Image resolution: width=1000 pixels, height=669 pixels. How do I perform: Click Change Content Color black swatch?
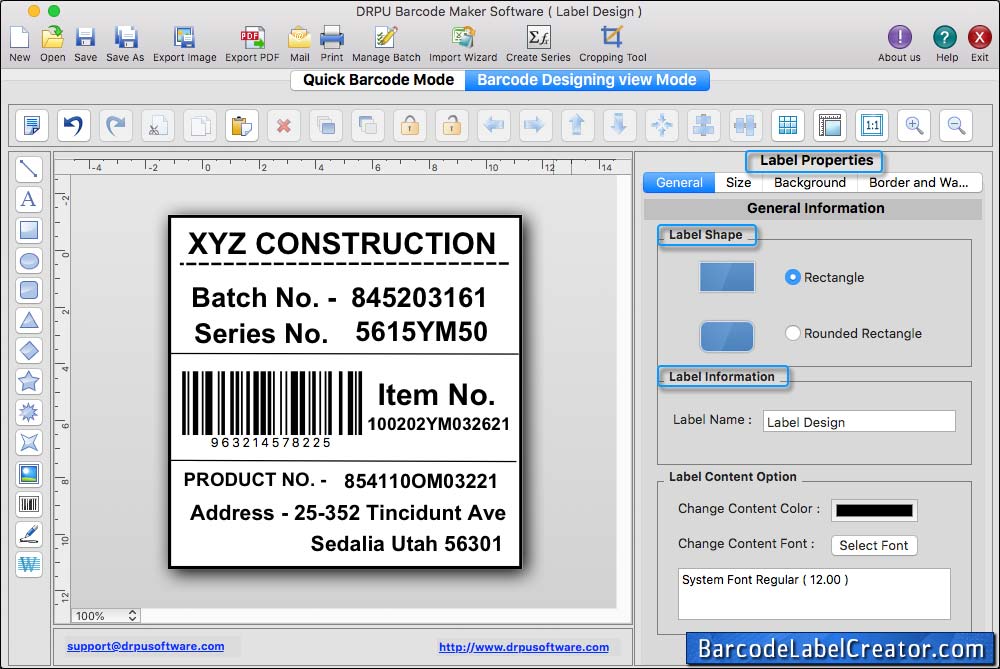[874, 510]
